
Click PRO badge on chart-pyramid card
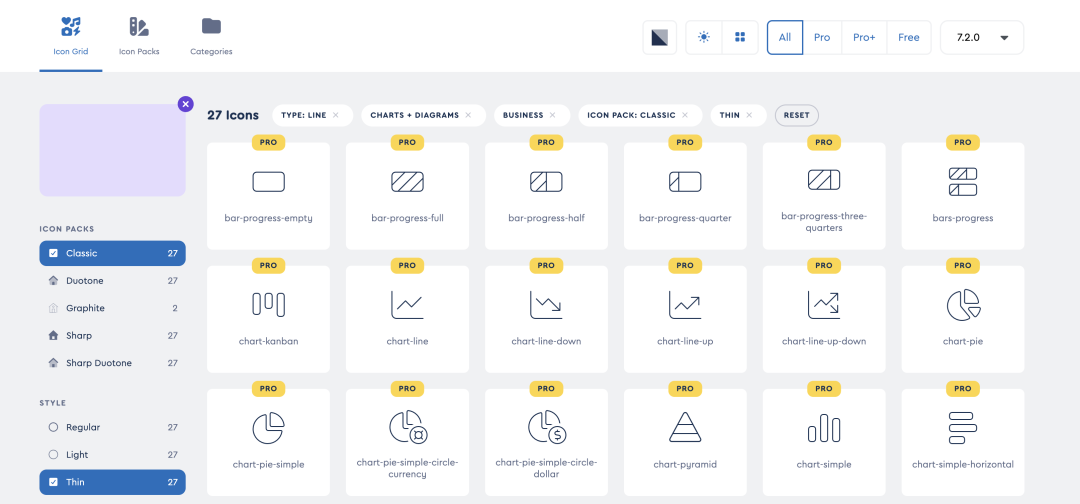point(685,389)
